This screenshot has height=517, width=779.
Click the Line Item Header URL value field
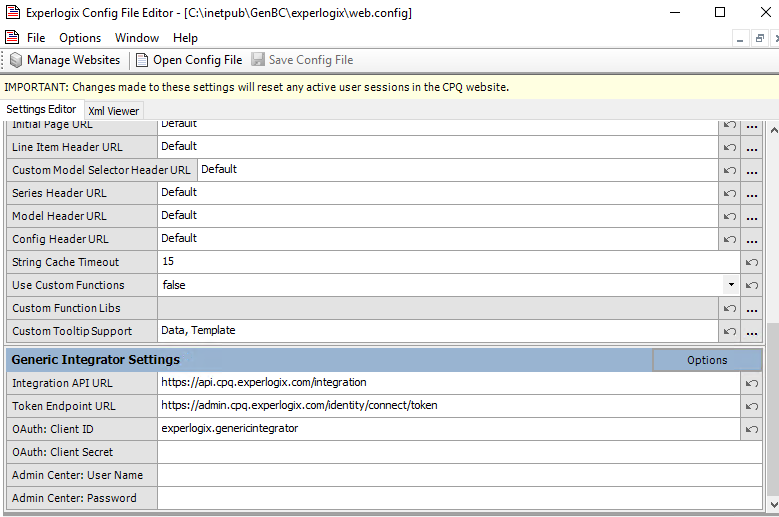click(438, 147)
